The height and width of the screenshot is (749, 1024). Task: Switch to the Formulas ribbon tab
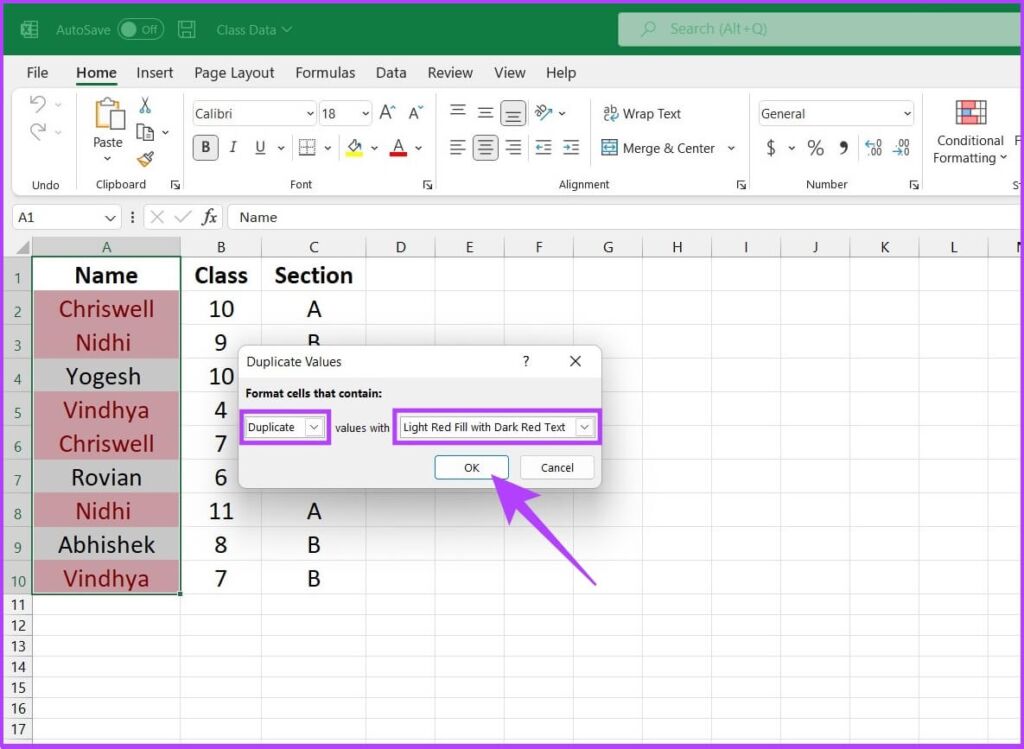click(x=325, y=72)
